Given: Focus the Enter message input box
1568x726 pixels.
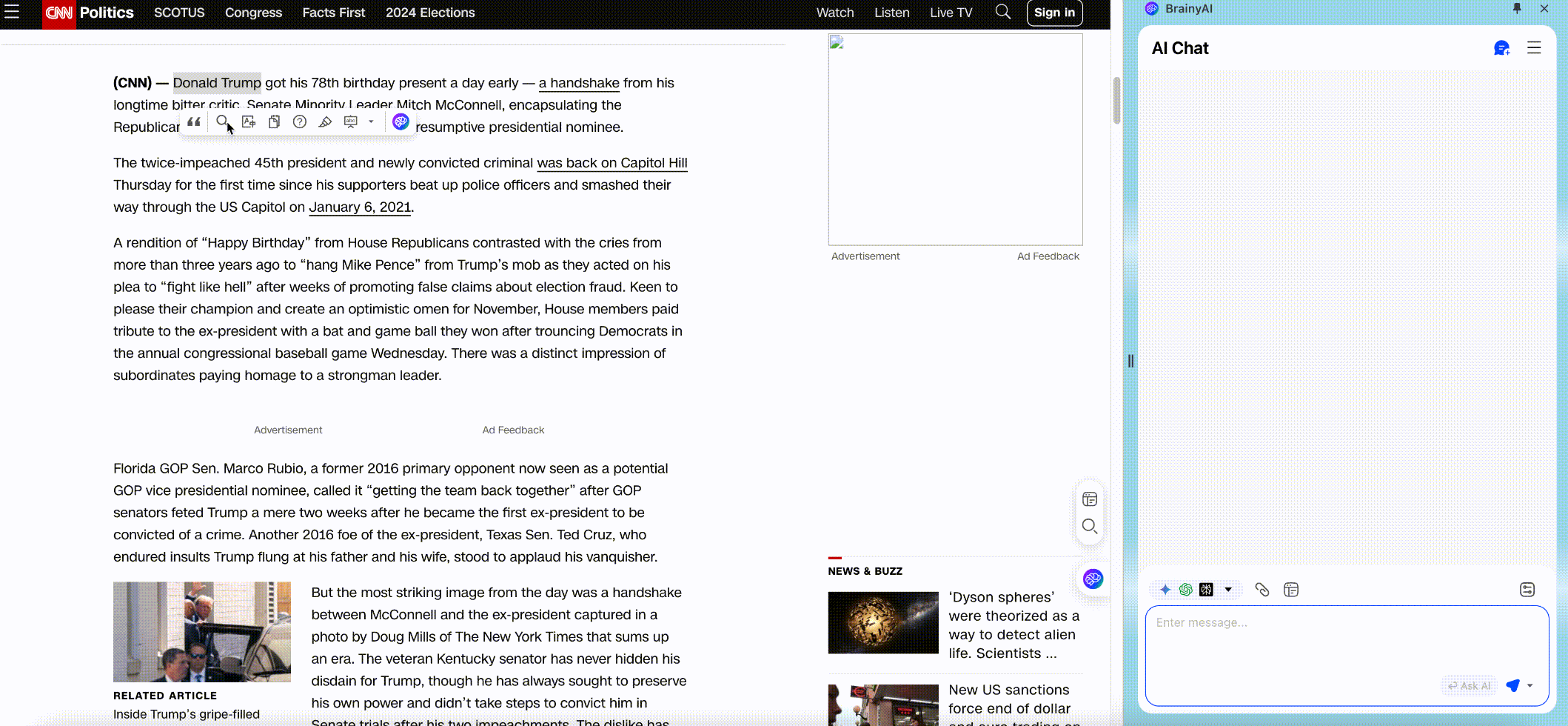Looking at the screenshot, I should [x=1347, y=656].
